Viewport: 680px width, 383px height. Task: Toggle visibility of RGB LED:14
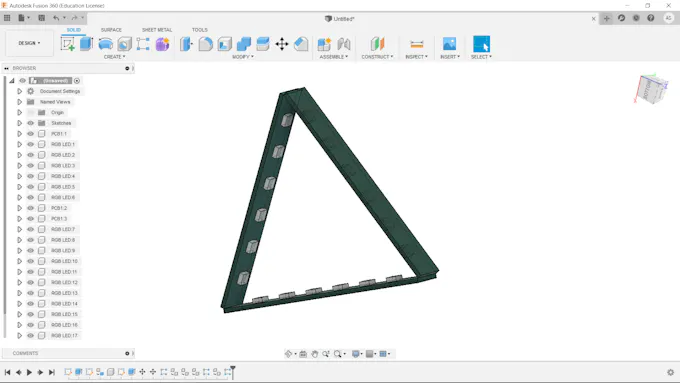pos(30,304)
